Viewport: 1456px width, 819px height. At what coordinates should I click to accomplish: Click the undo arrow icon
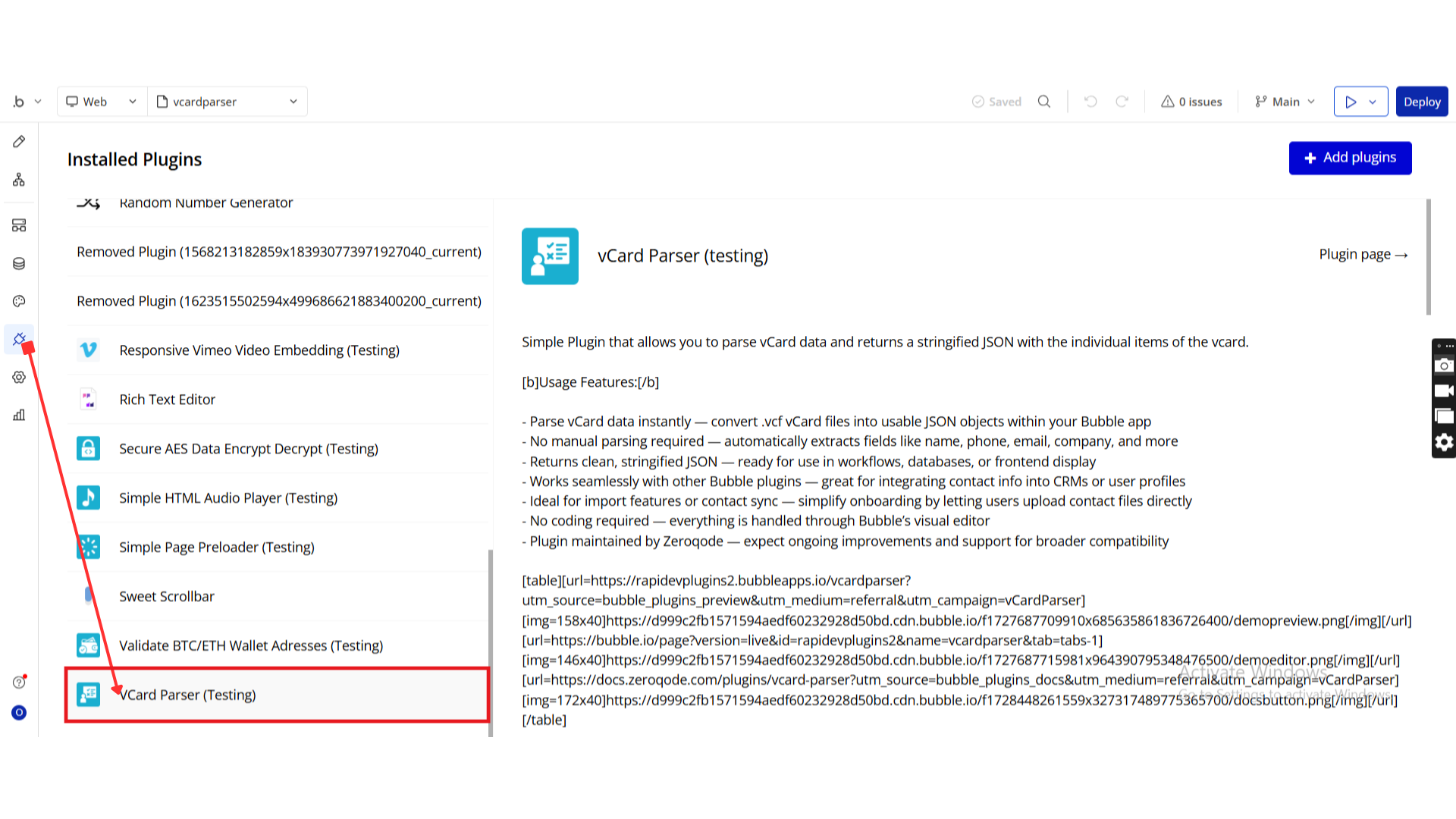point(1090,102)
